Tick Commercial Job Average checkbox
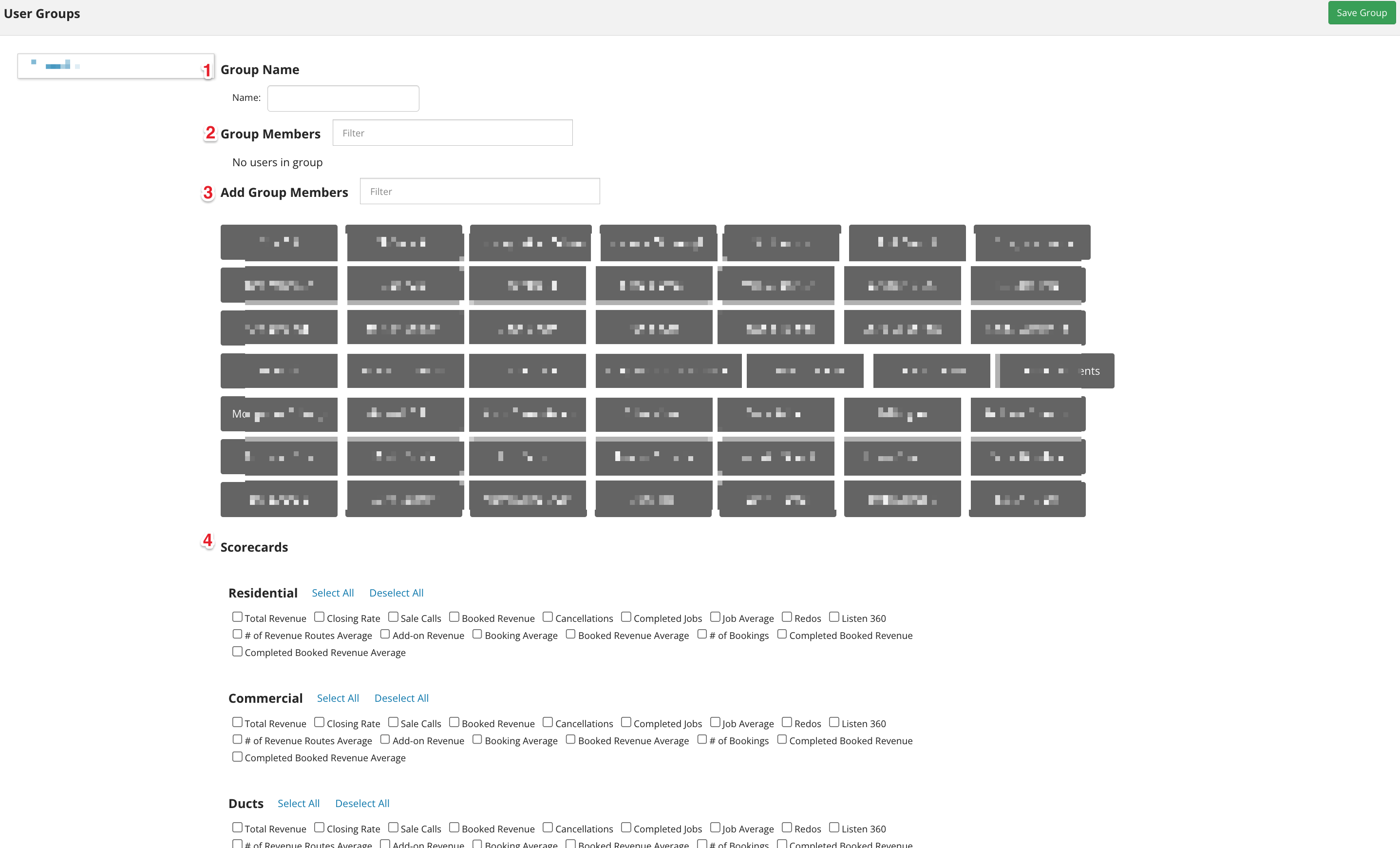 pos(715,722)
